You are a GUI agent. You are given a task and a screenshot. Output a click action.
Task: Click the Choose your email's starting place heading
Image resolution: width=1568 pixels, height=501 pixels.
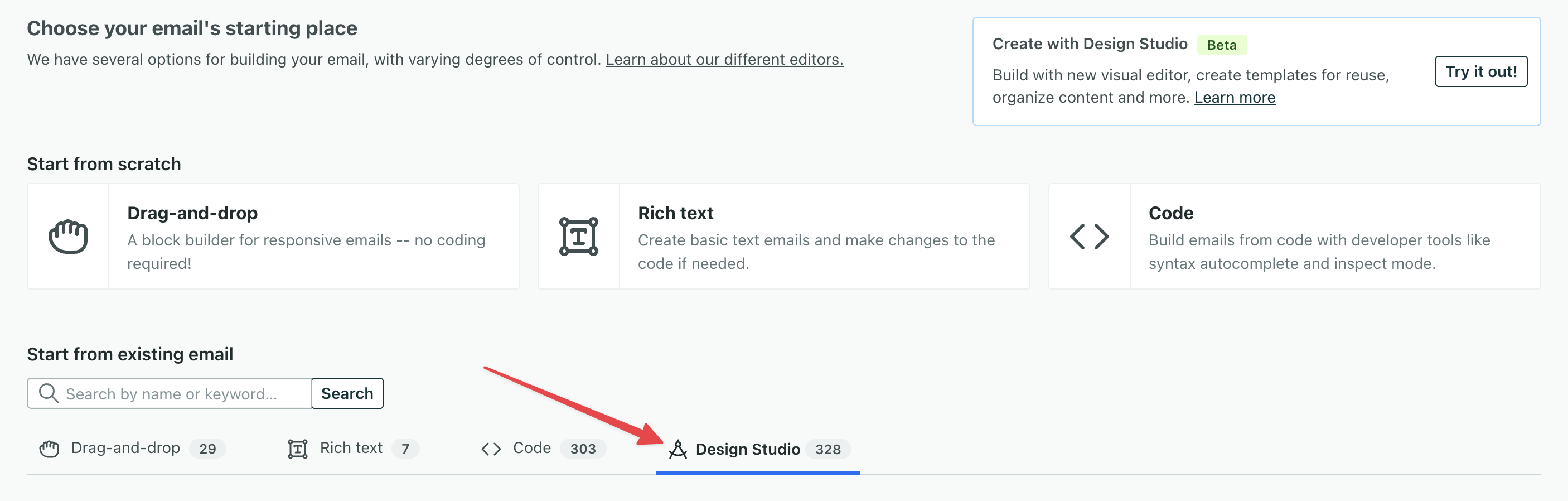192,28
